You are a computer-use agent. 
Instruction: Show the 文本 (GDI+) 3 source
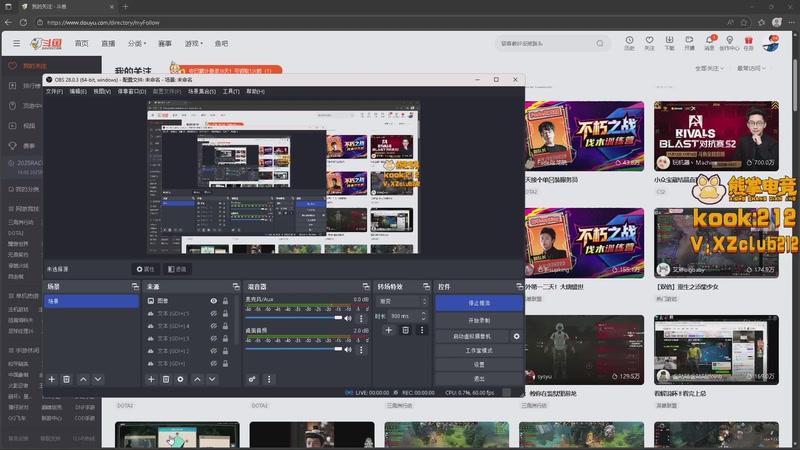(x=214, y=338)
